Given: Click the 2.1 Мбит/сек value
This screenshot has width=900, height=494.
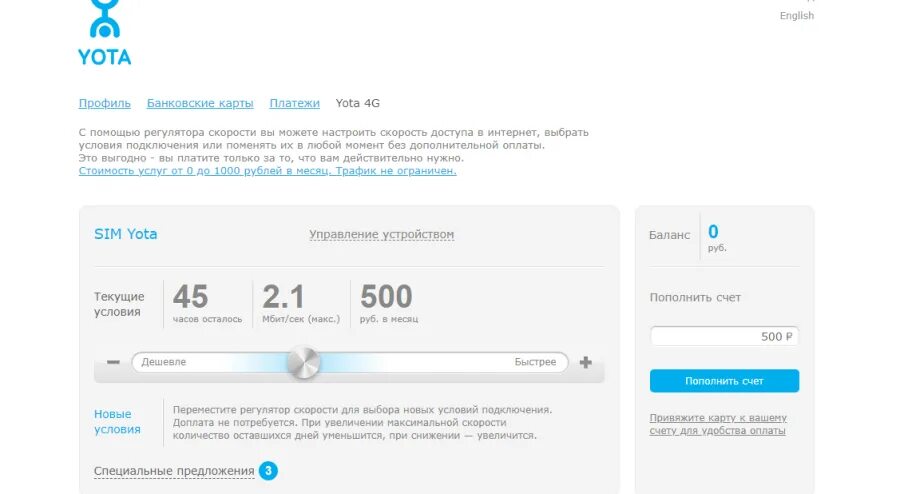Looking at the screenshot, I should pos(301,304).
